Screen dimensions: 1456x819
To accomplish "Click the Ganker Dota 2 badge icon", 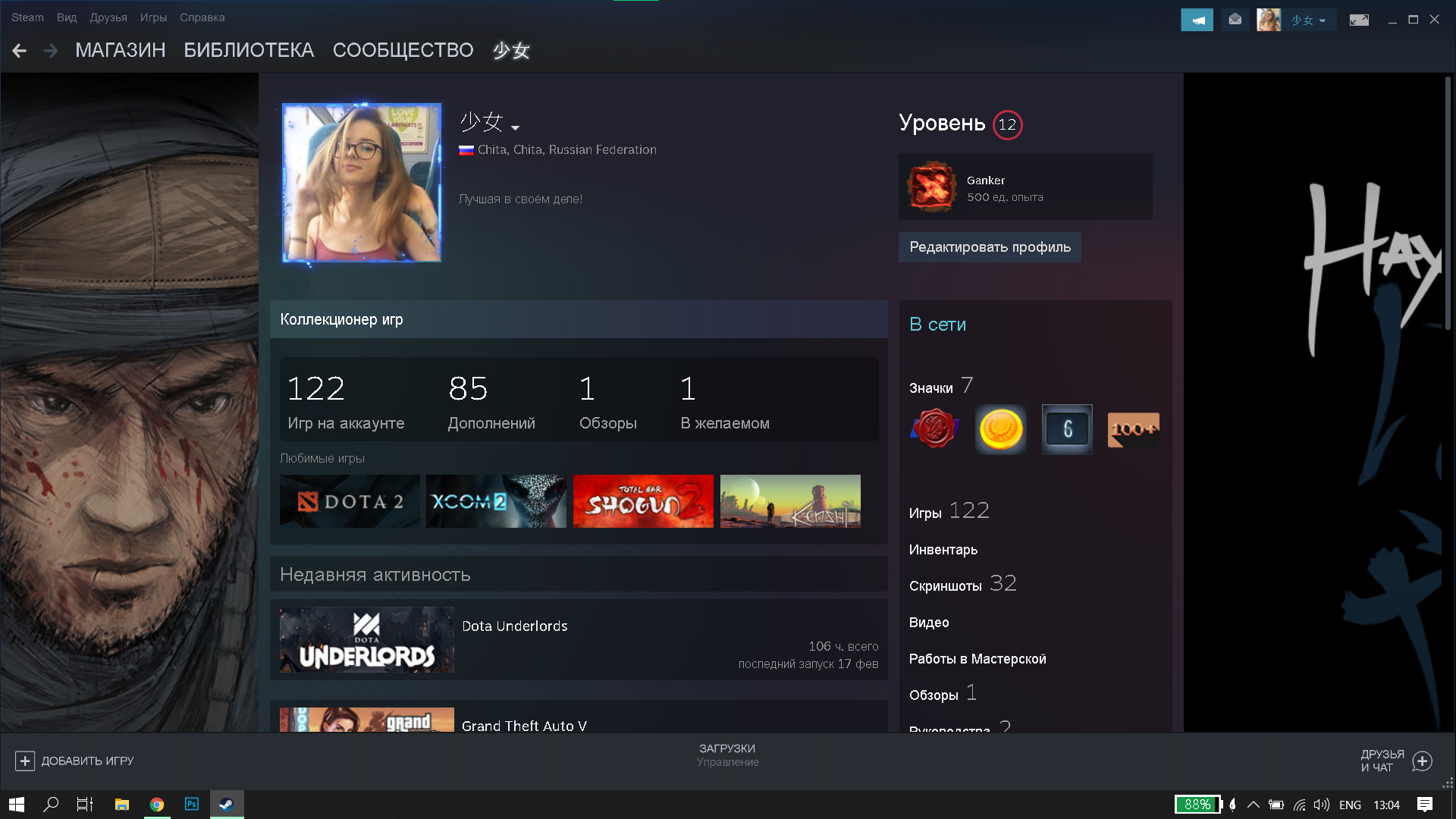I will tap(931, 187).
